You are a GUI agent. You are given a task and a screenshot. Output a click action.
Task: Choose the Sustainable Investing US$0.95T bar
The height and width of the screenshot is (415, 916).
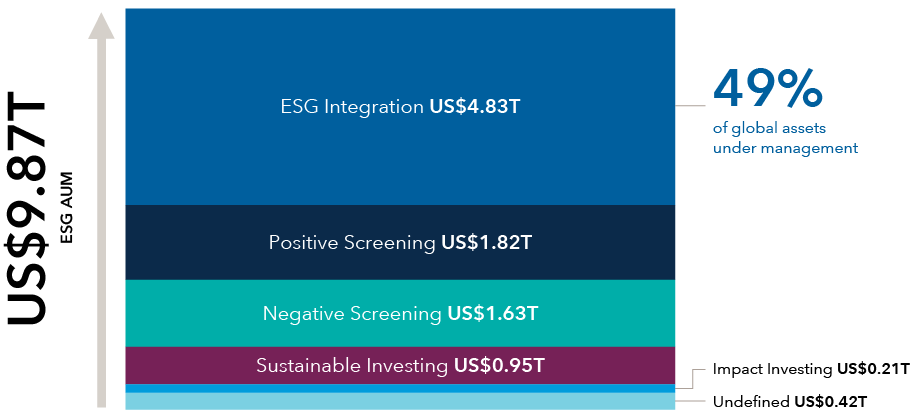pyautogui.click(x=400, y=366)
